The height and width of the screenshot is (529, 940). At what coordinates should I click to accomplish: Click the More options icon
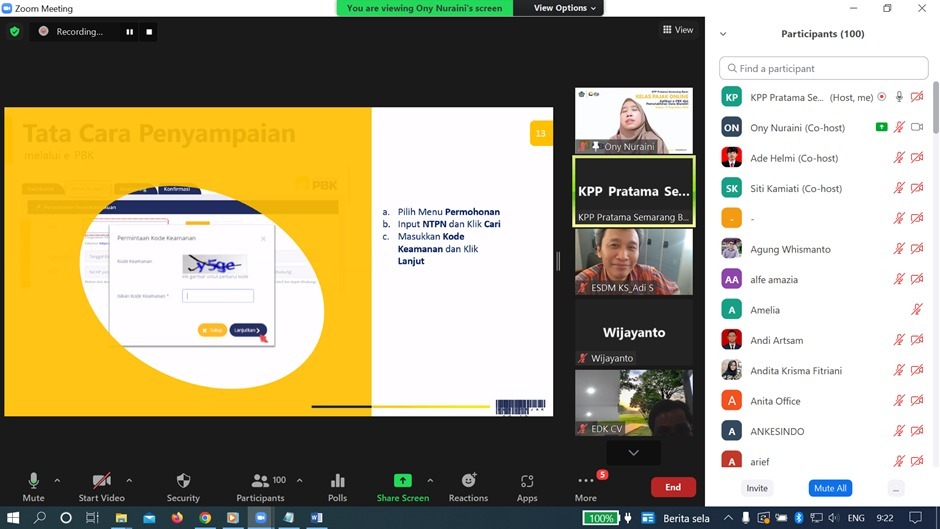[586, 481]
